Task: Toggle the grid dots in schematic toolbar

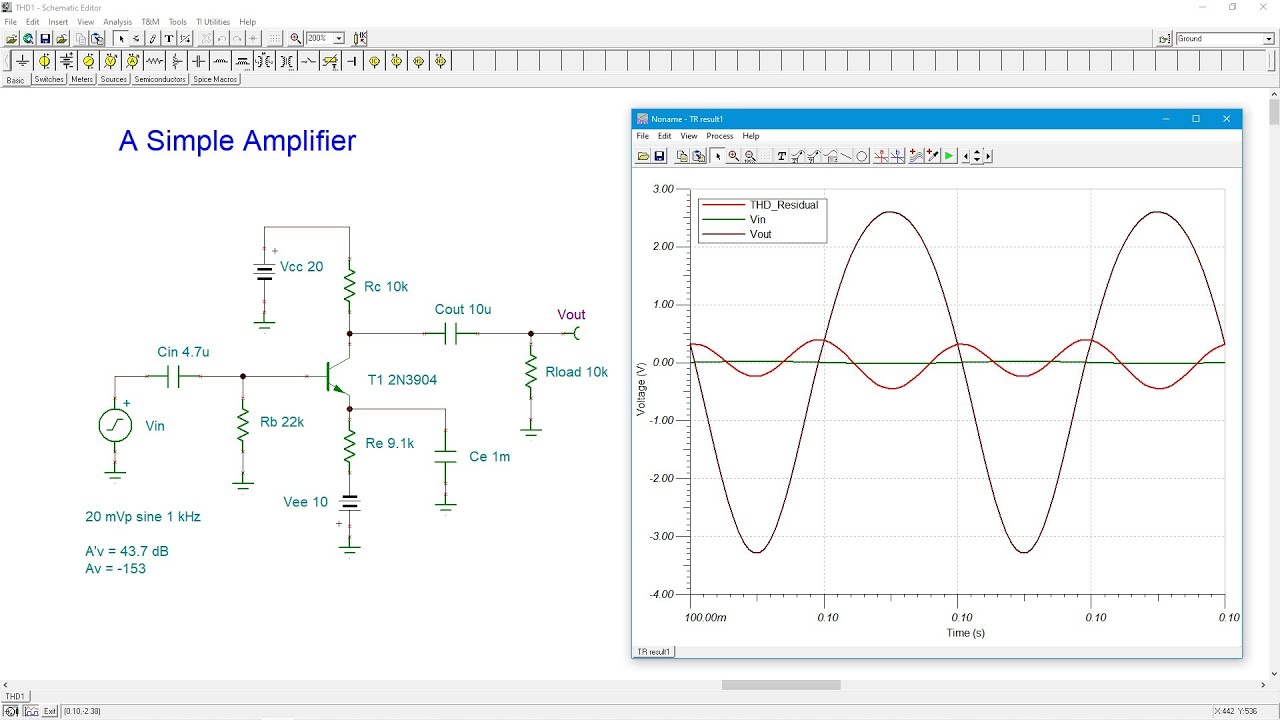Action: [275, 38]
